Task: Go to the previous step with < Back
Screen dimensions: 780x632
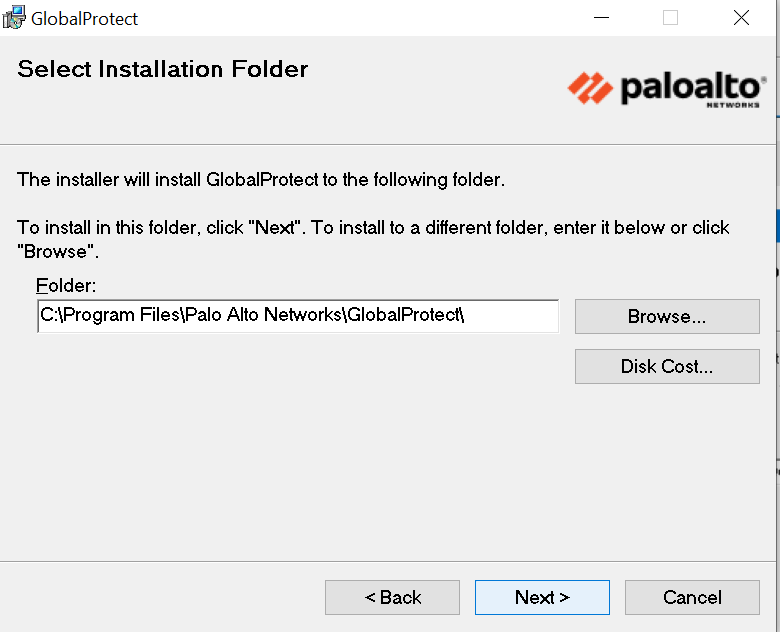Action: [392, 597]
